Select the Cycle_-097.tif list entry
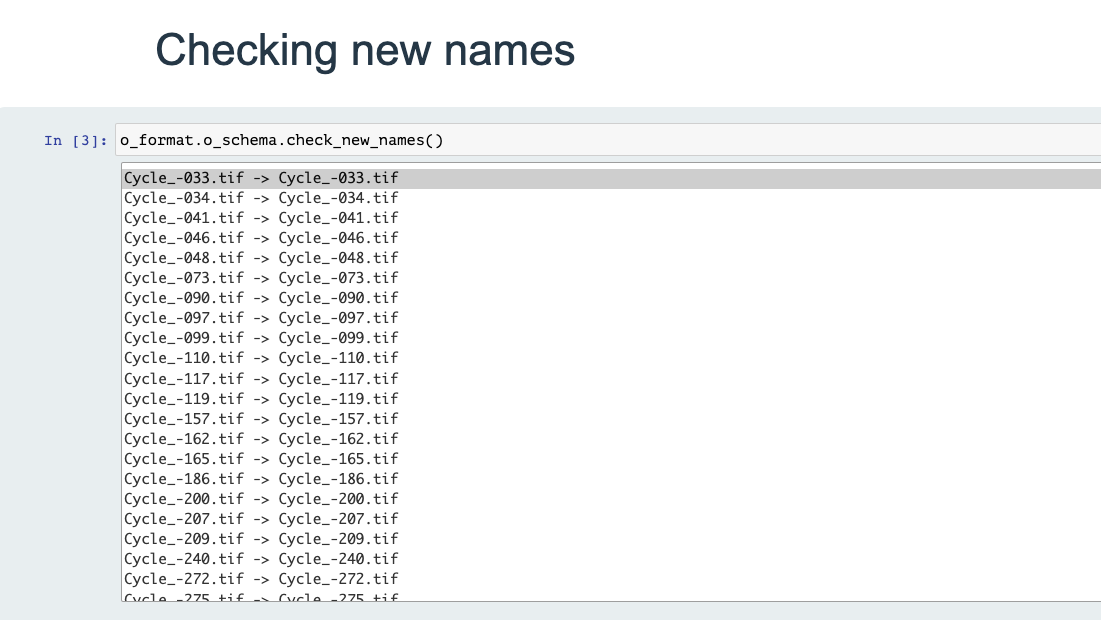This screenshot has height=620, width=1101. point(261,318)
